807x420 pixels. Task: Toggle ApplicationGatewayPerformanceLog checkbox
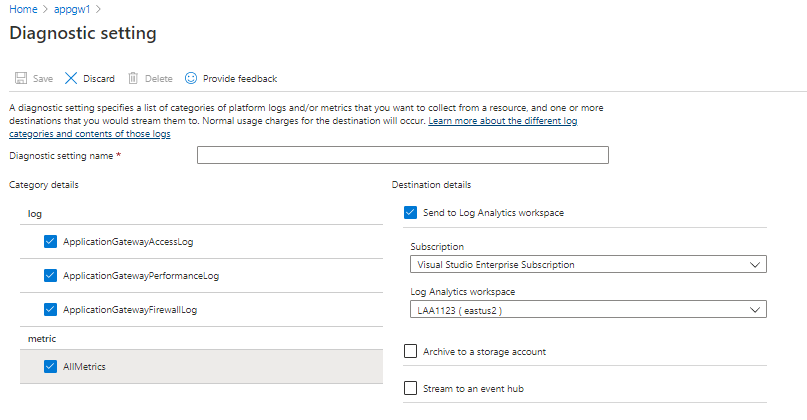(x=51, y=276)
